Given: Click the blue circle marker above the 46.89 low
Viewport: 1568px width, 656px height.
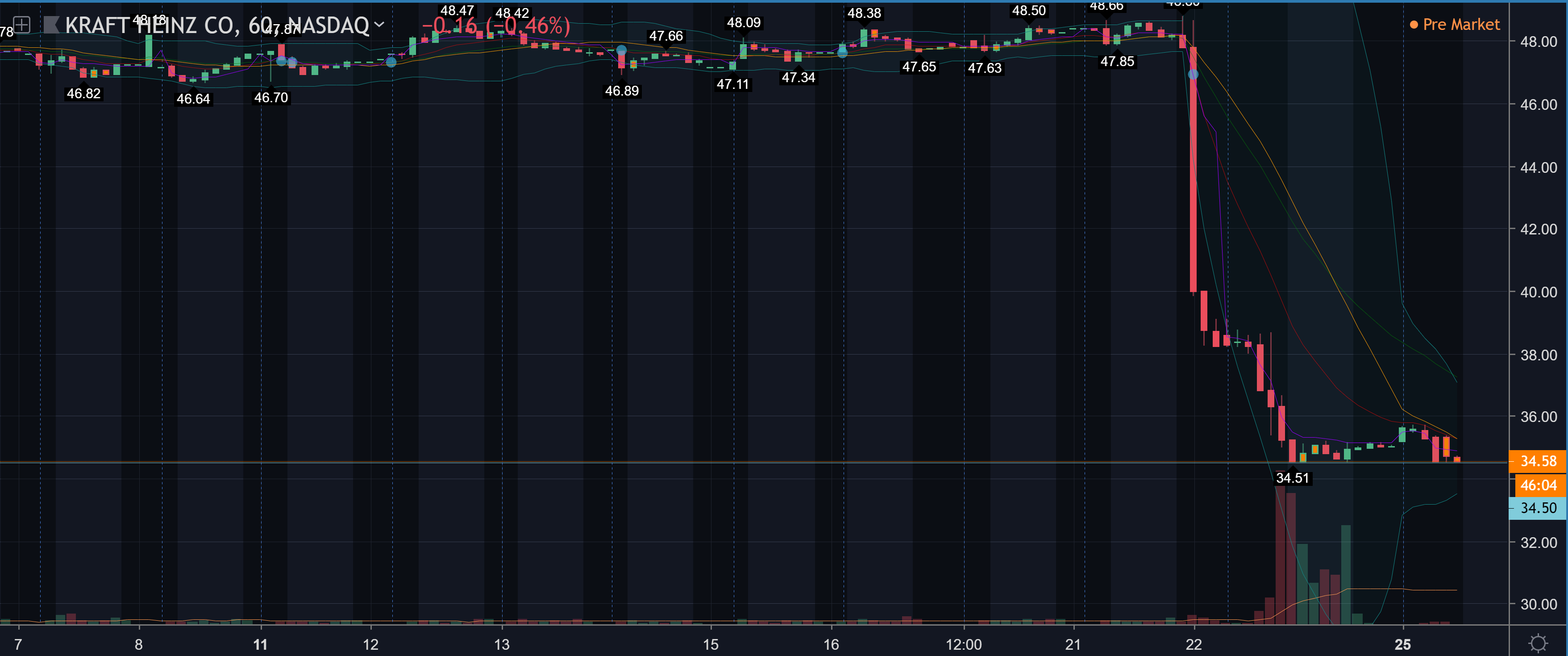Looking at the screenshot, I should (x=621, y=50).
